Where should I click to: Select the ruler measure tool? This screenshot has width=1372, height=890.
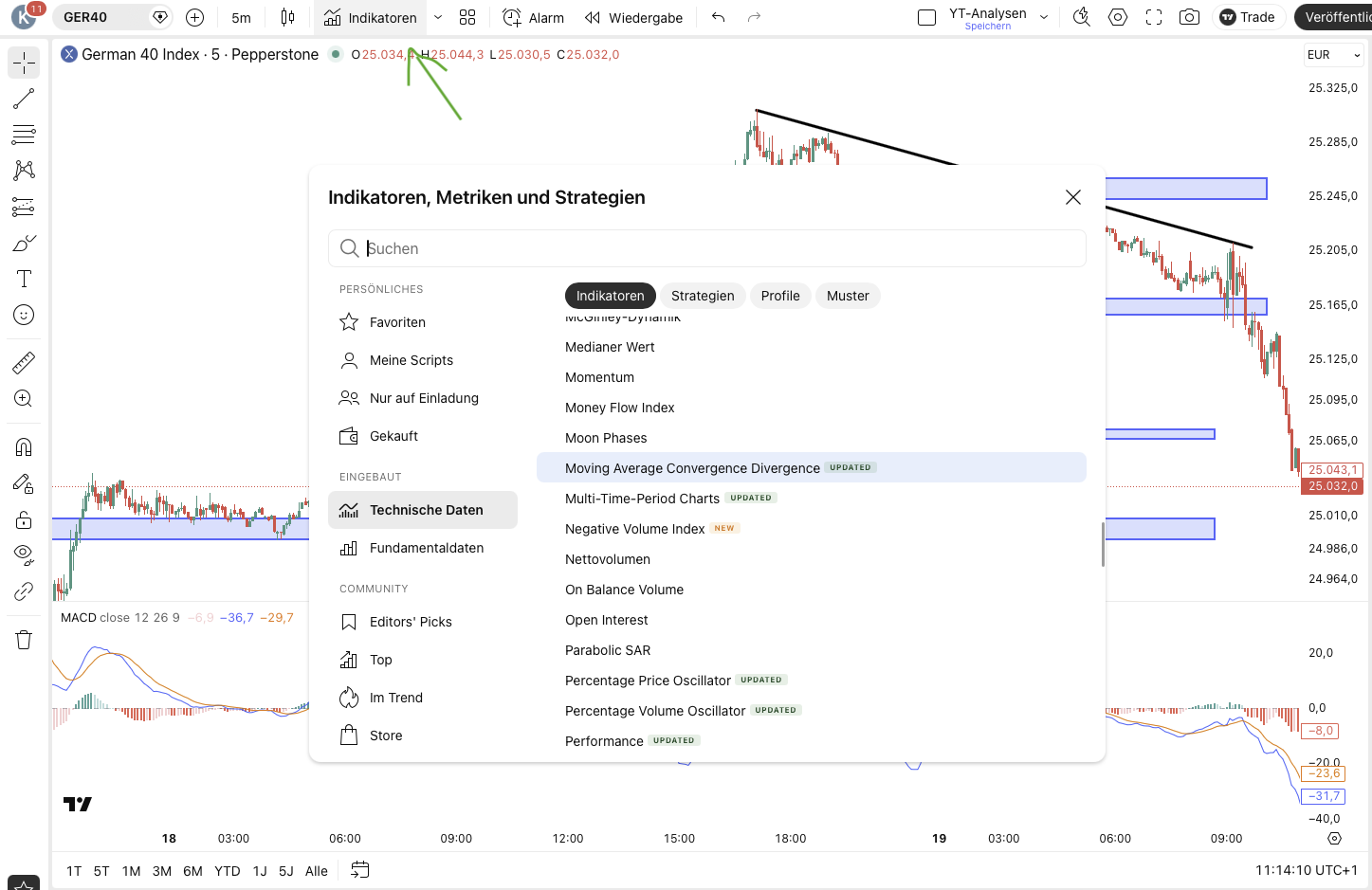24,362
